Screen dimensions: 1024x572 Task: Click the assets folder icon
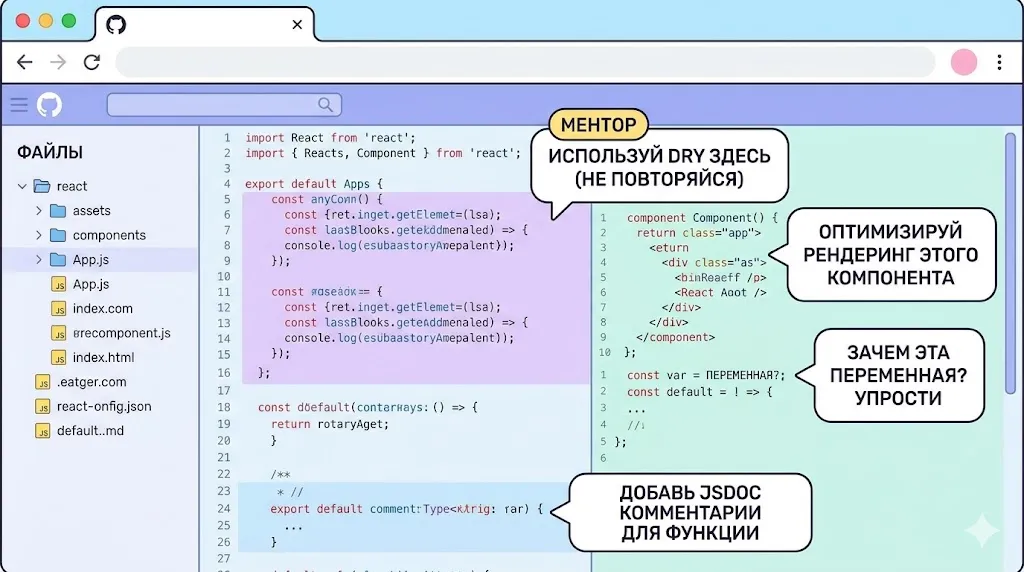pyautogui.click(x=58, y=210)
